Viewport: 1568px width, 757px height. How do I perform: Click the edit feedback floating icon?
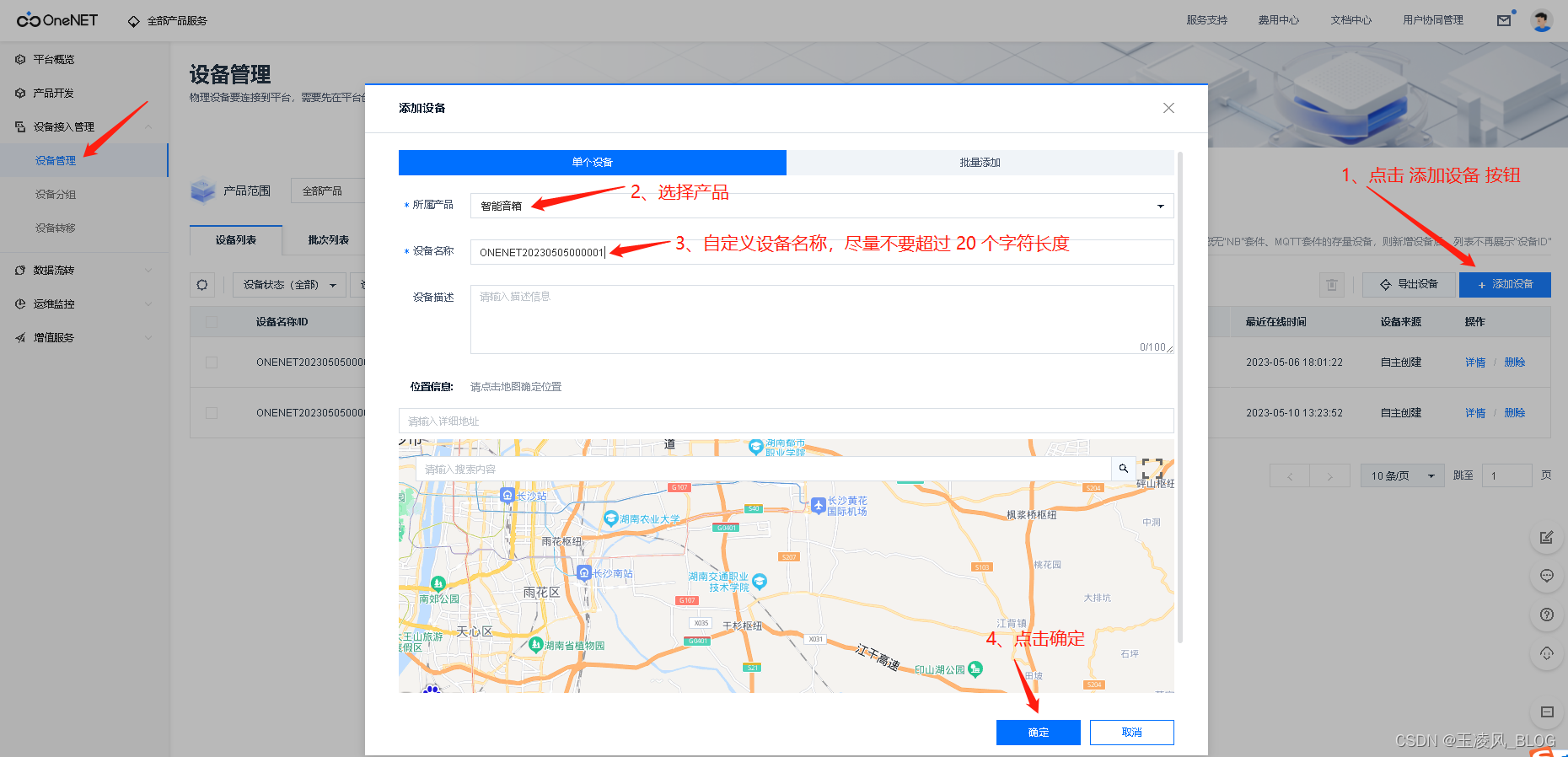point(1547,537)
